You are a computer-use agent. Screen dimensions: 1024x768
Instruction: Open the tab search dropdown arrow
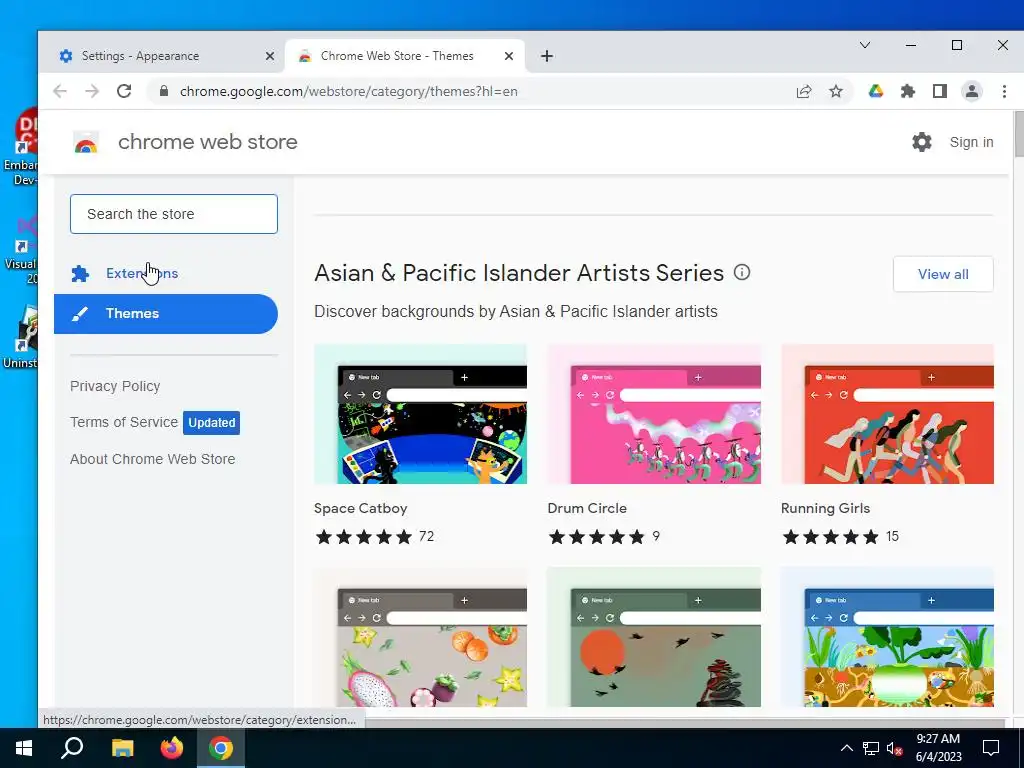point(865,45)
